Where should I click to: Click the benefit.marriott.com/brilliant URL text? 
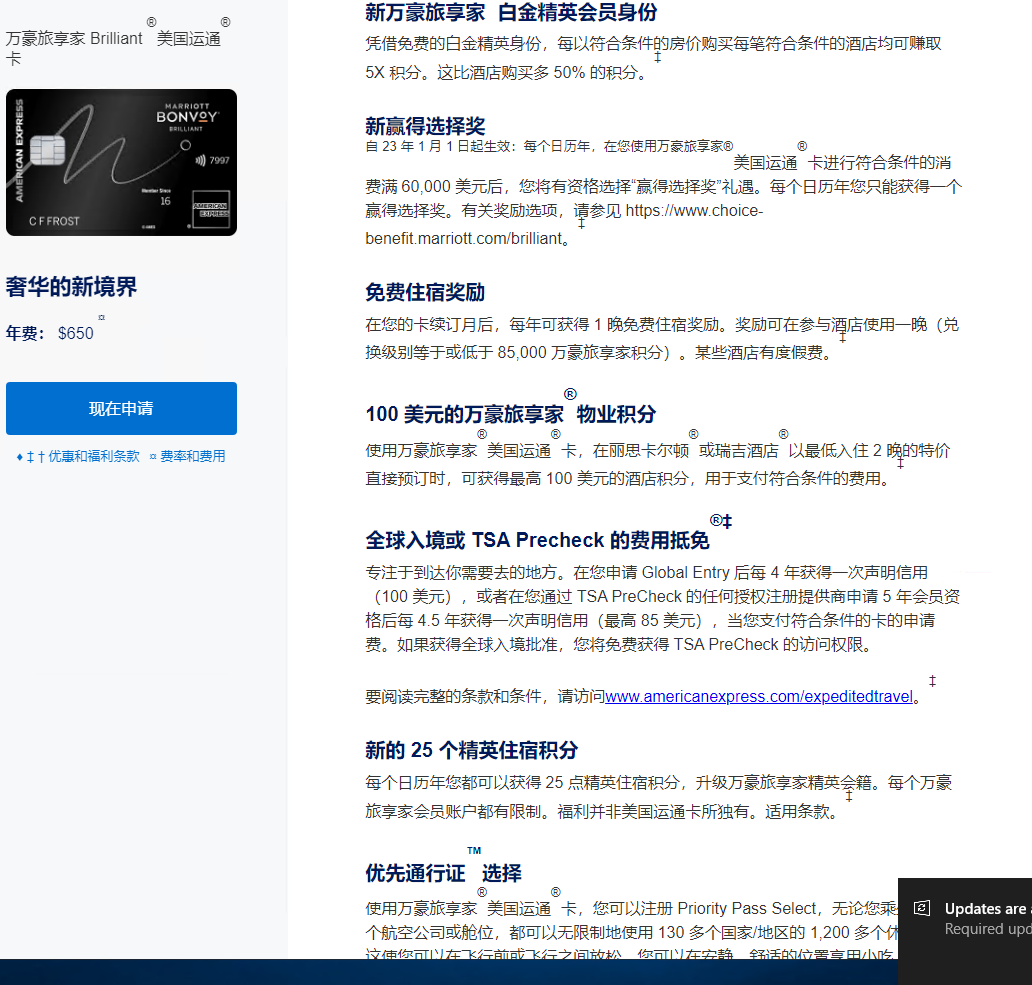463,238
